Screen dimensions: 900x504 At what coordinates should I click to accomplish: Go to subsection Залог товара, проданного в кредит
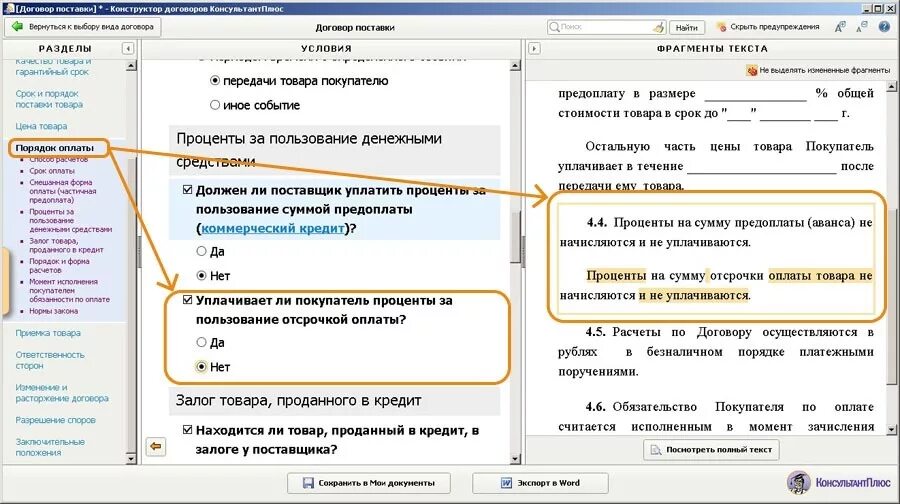click(66, 245)
